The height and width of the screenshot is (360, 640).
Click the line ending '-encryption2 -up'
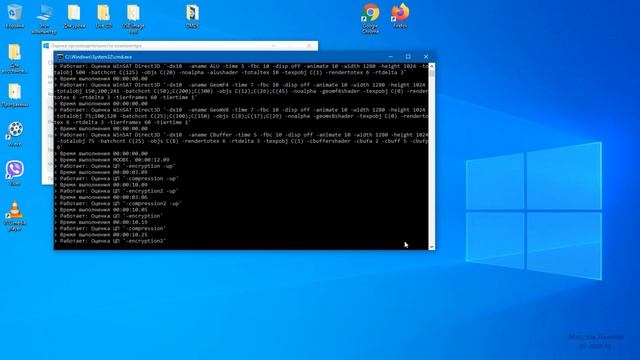116,191
